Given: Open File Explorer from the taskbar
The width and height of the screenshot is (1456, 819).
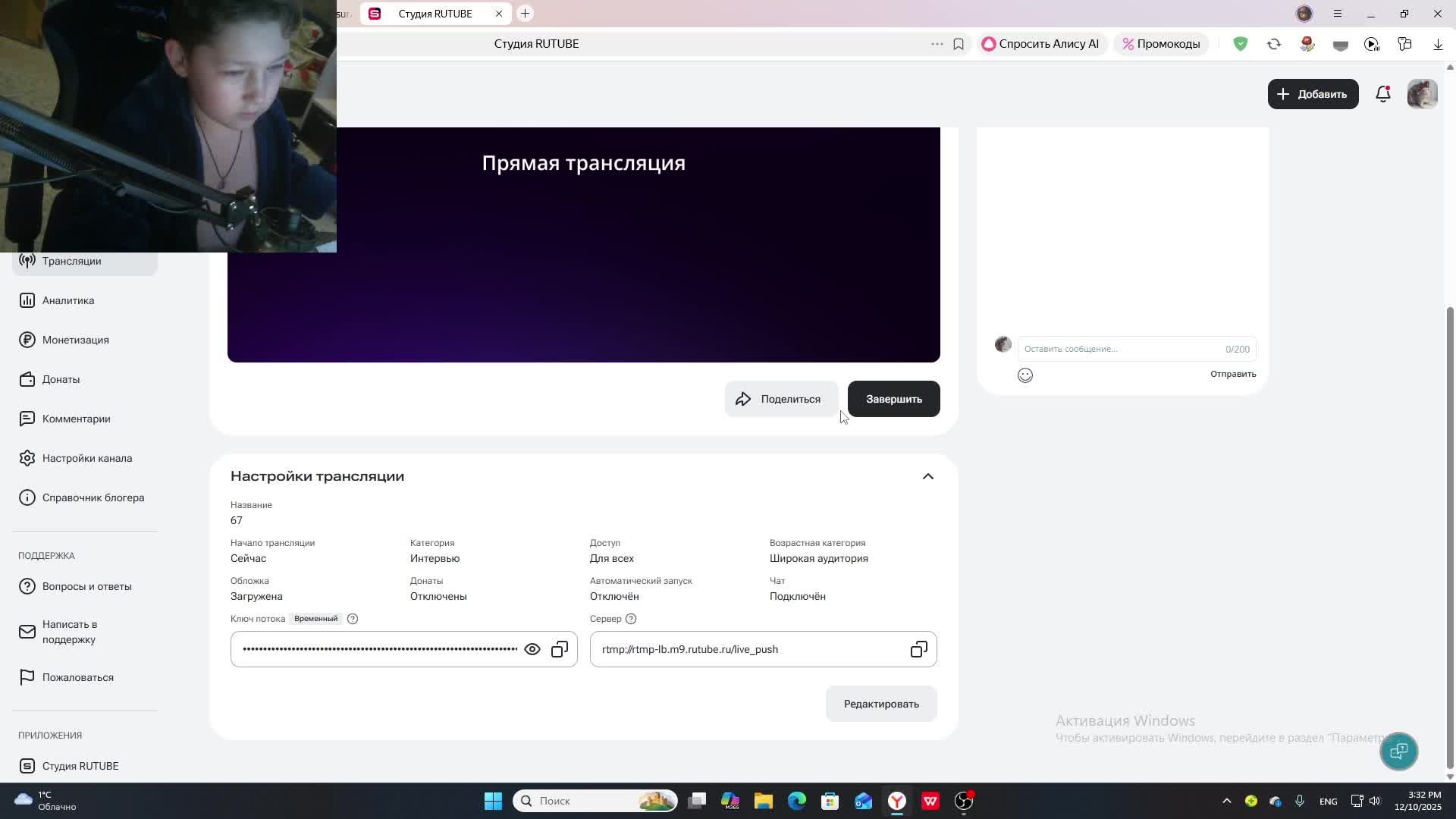Looking at the screenshot, I should pyautogui.click(x=763, y=802).
